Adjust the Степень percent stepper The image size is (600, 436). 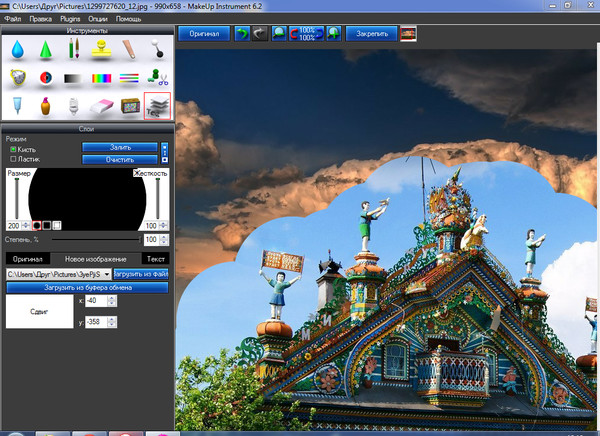coord(164,240)
